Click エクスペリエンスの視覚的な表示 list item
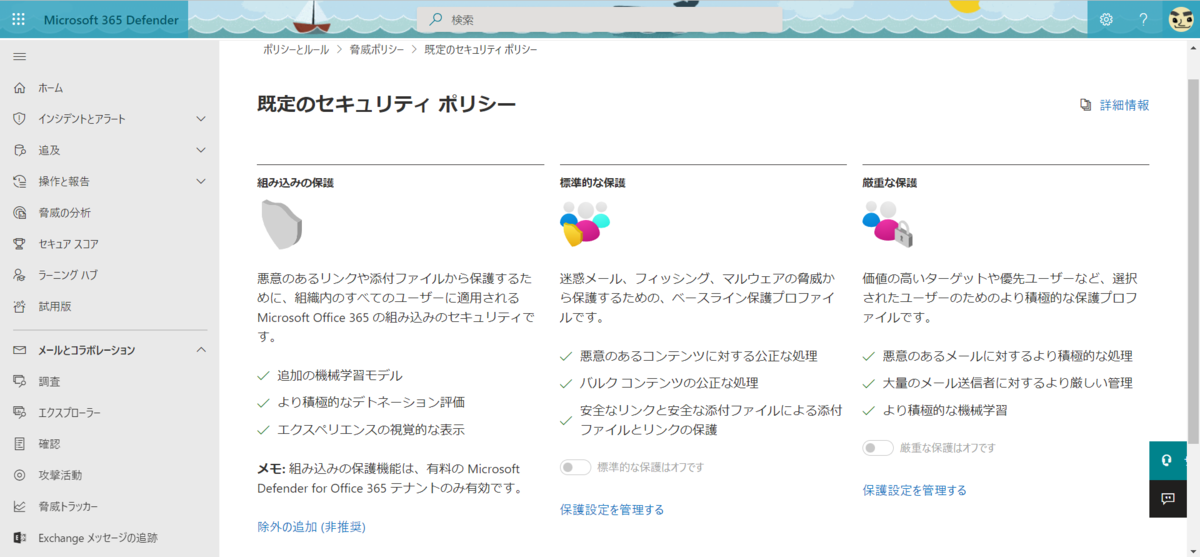1200x557 pixels. coord(371,430)
